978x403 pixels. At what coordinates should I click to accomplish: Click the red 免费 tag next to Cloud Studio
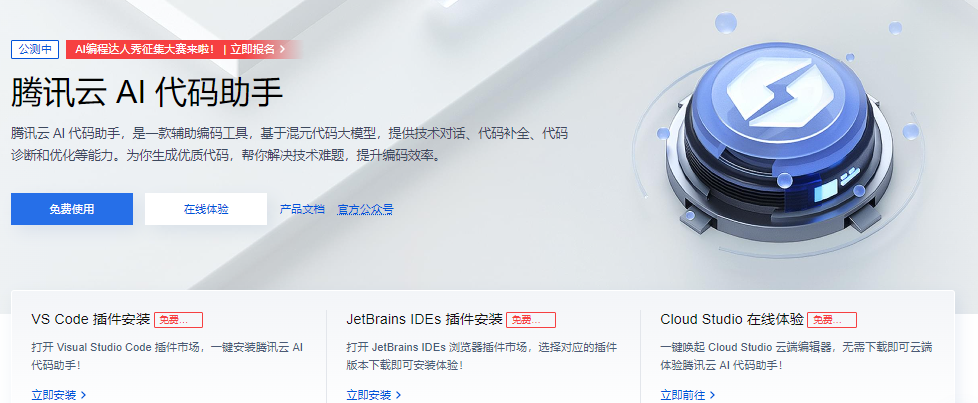832,320
